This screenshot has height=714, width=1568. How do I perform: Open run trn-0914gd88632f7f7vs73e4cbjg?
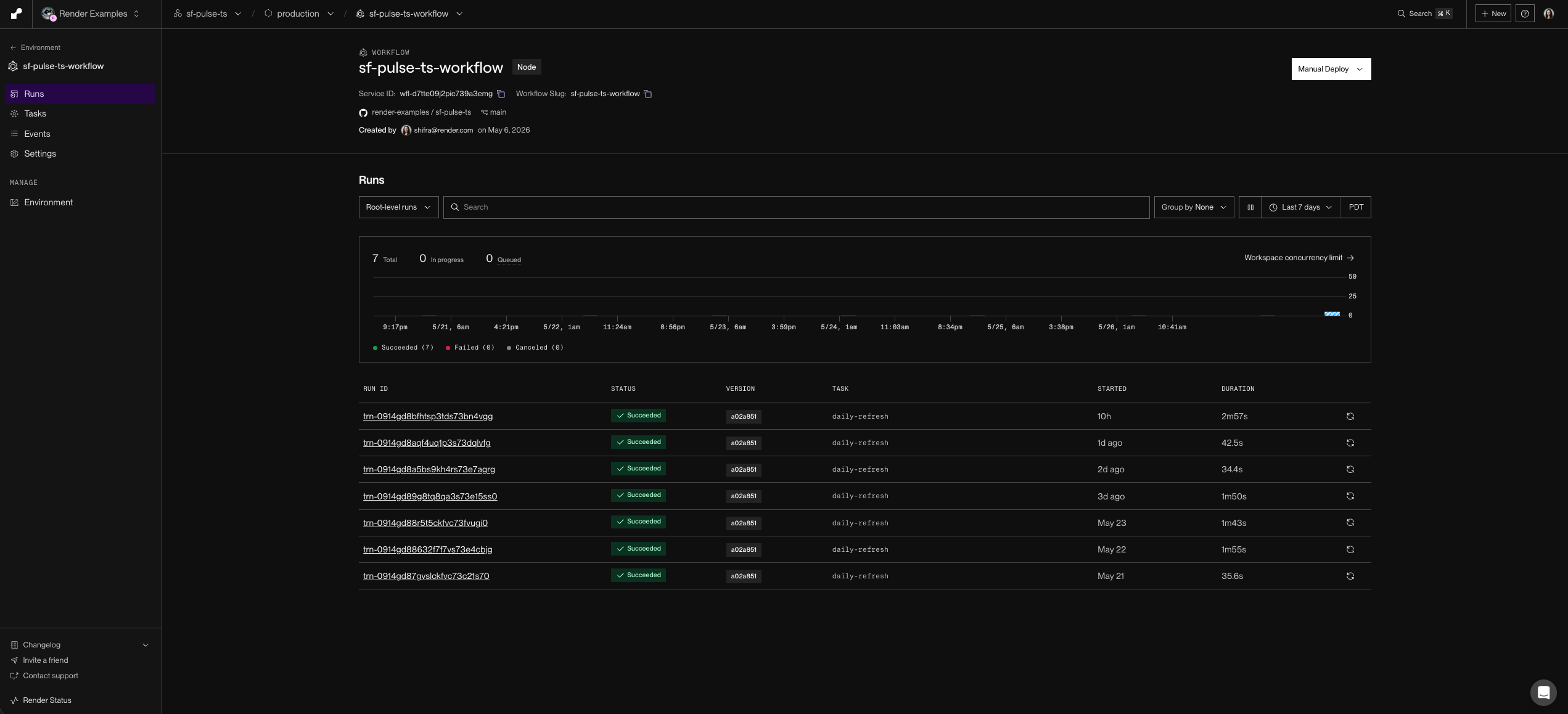click(428, 550)
